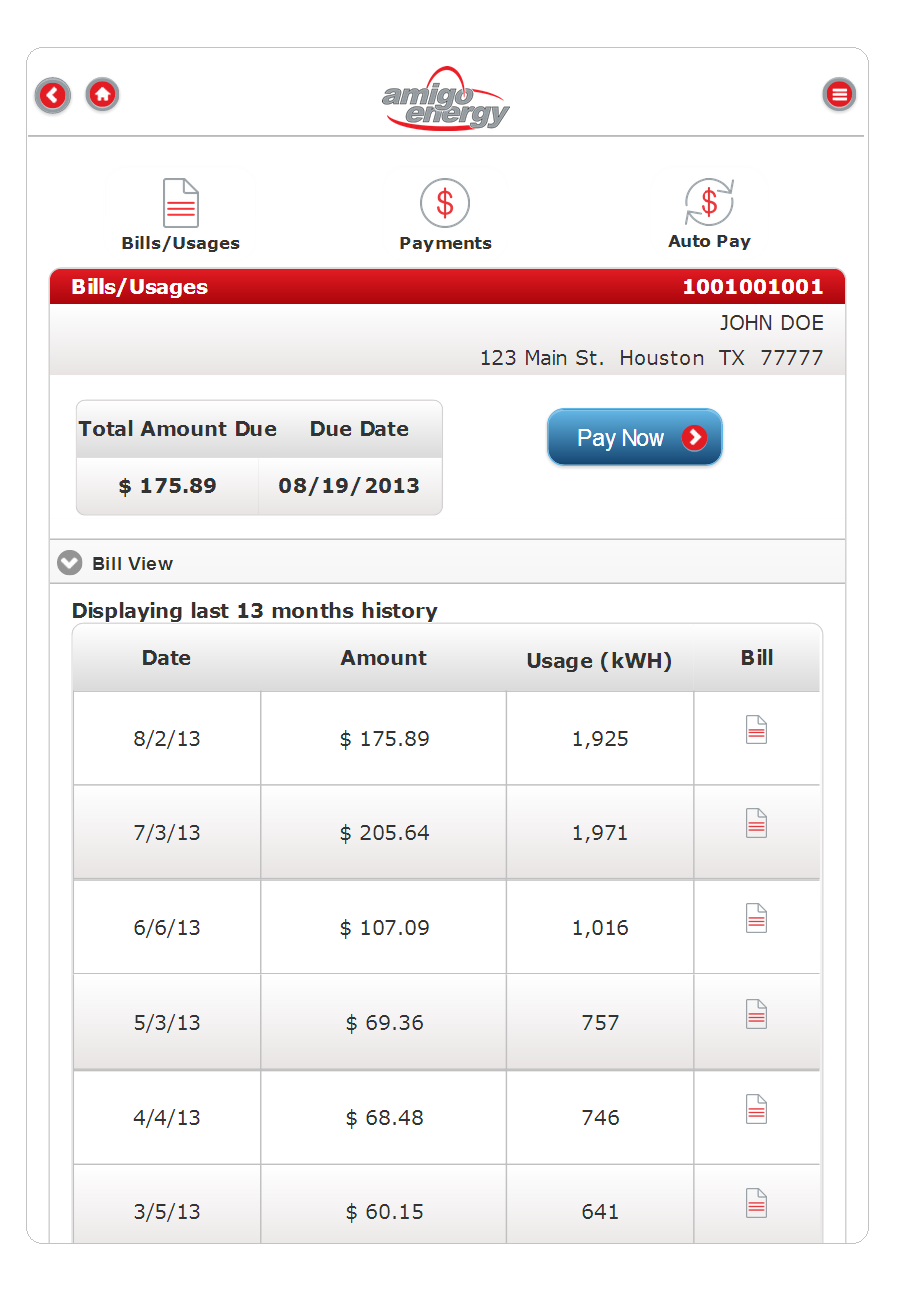Screen dimensions: 897x1300
Task: Select the Usage (kWH) column header
Action: pyautogui.click(x=599, y=661)
